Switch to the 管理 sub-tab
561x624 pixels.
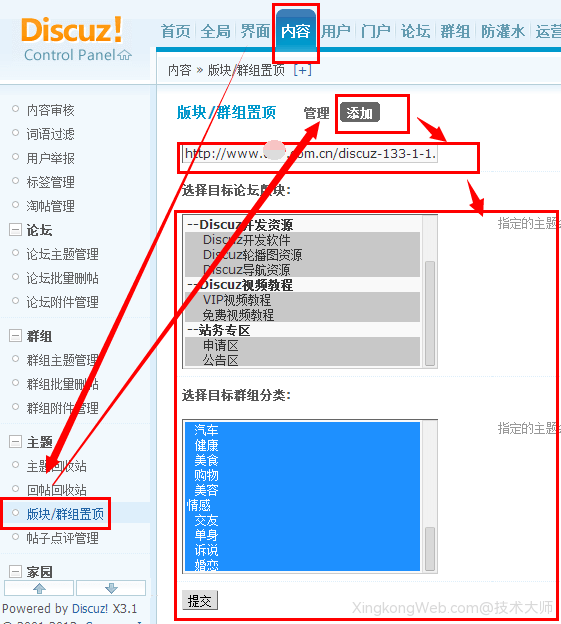tap(316, 113)
